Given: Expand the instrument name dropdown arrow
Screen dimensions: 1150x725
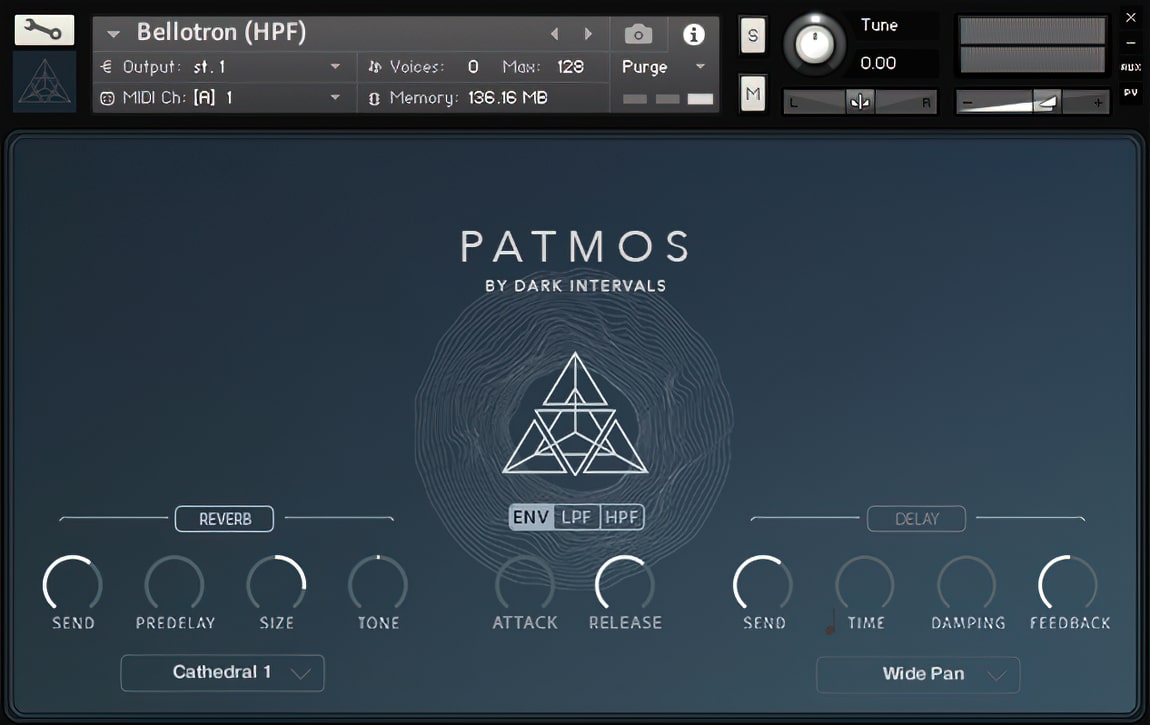Looking at the screenshot, I should [x=113, y=34].
